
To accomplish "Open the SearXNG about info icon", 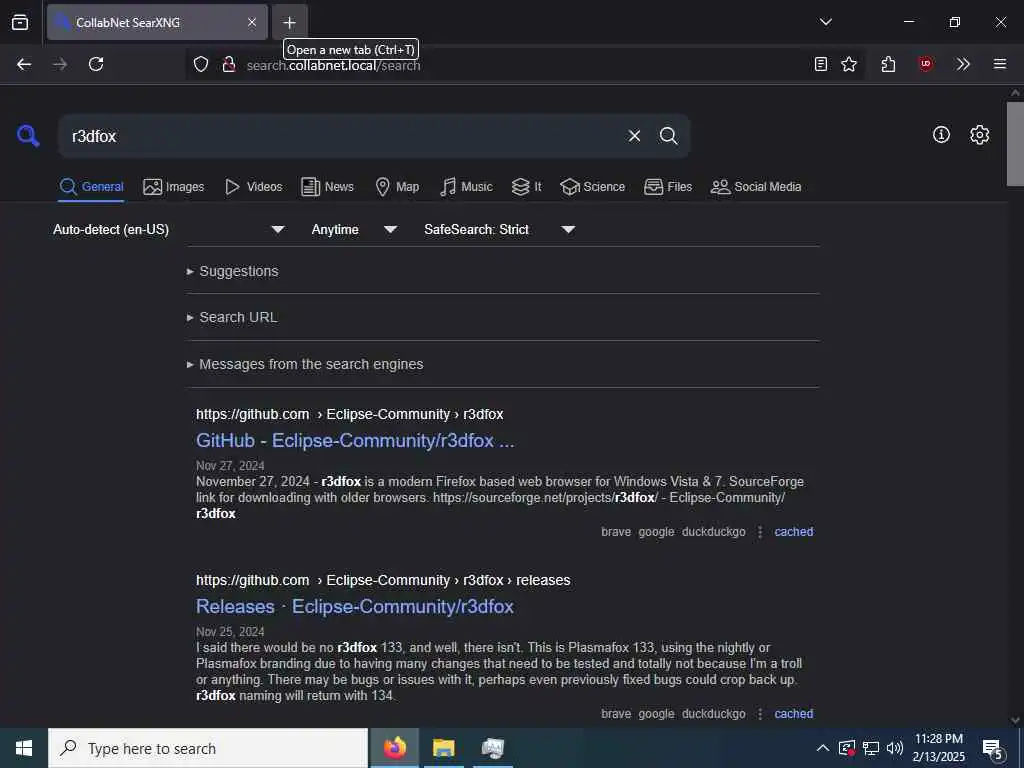I will pos(941,135).
